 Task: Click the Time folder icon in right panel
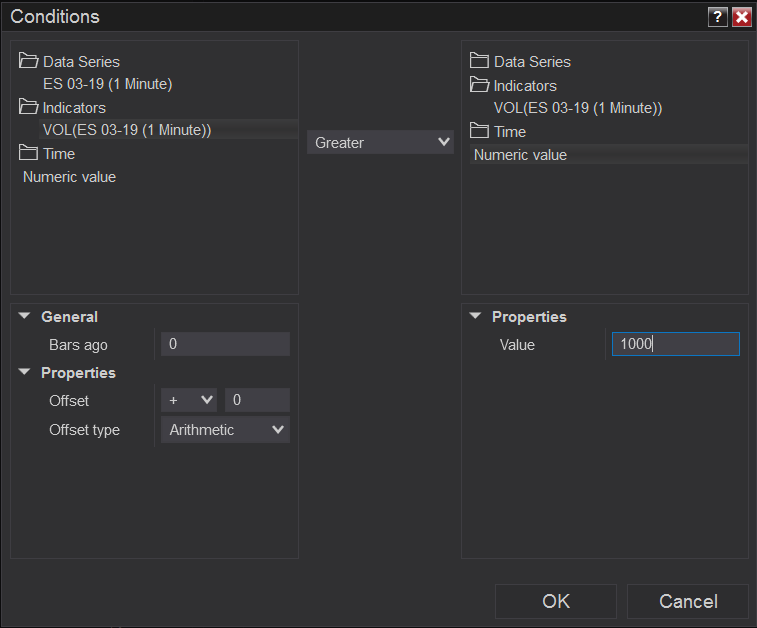tap(480, 131)
